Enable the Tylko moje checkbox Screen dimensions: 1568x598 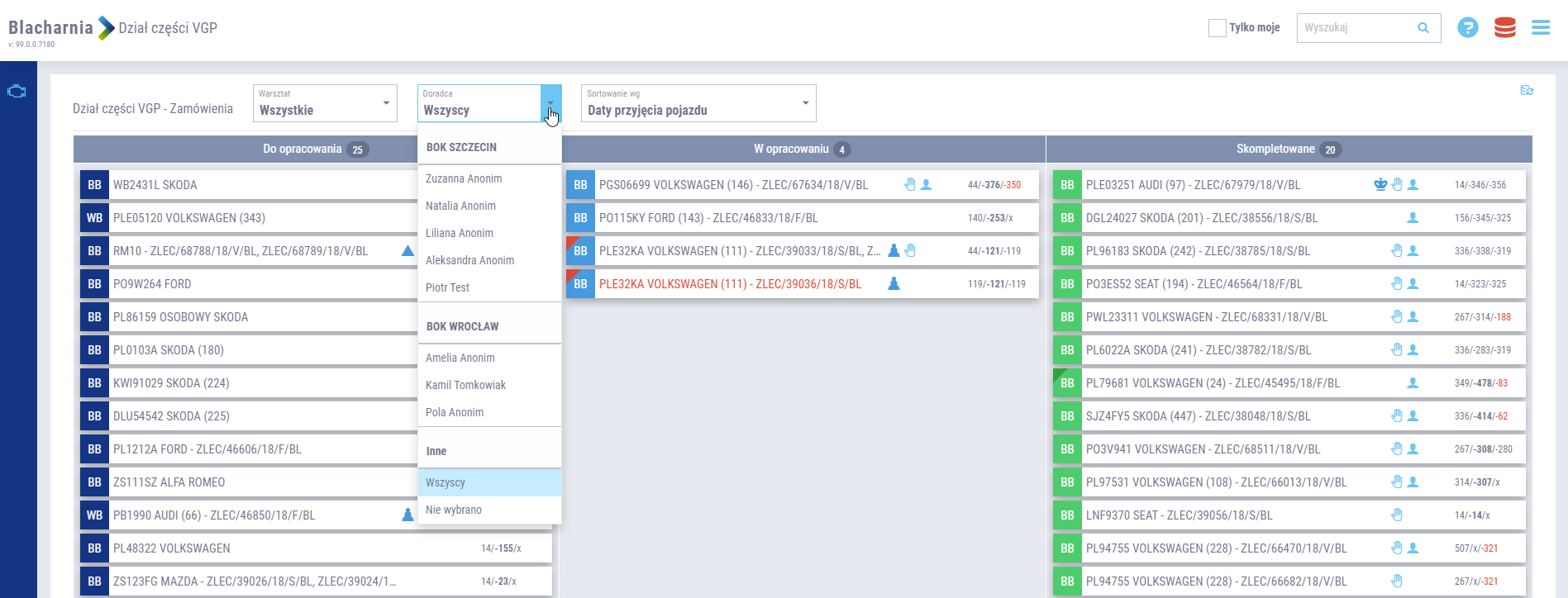[x=1217, y=28]
